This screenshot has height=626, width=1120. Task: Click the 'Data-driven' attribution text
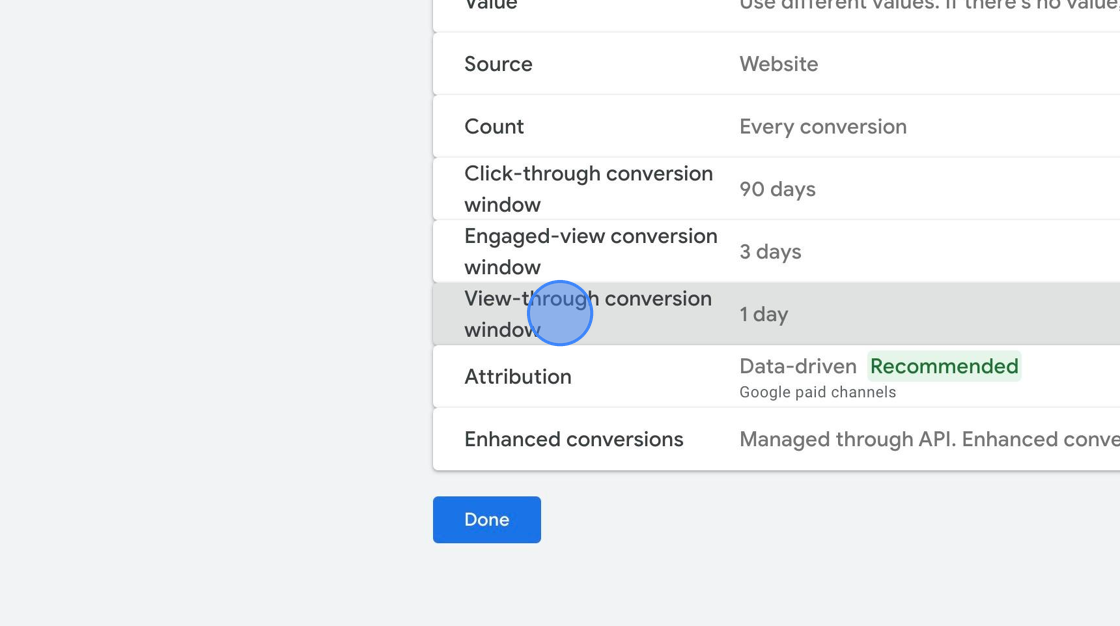click(x=798, y=366)
